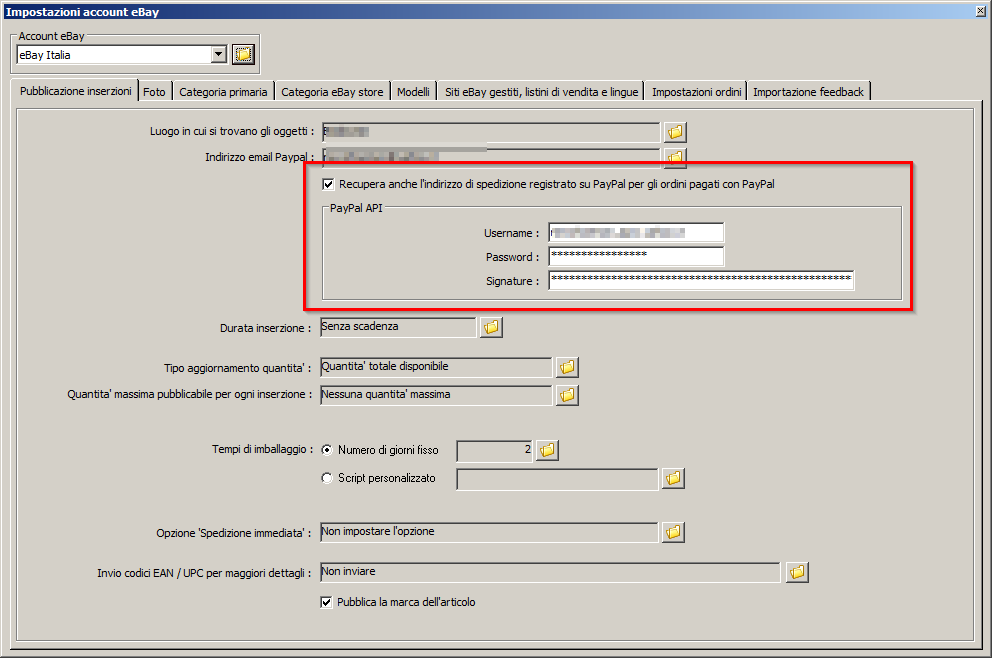
Task: Switch to Categoria primaria tab
Action: click(223, 92)
